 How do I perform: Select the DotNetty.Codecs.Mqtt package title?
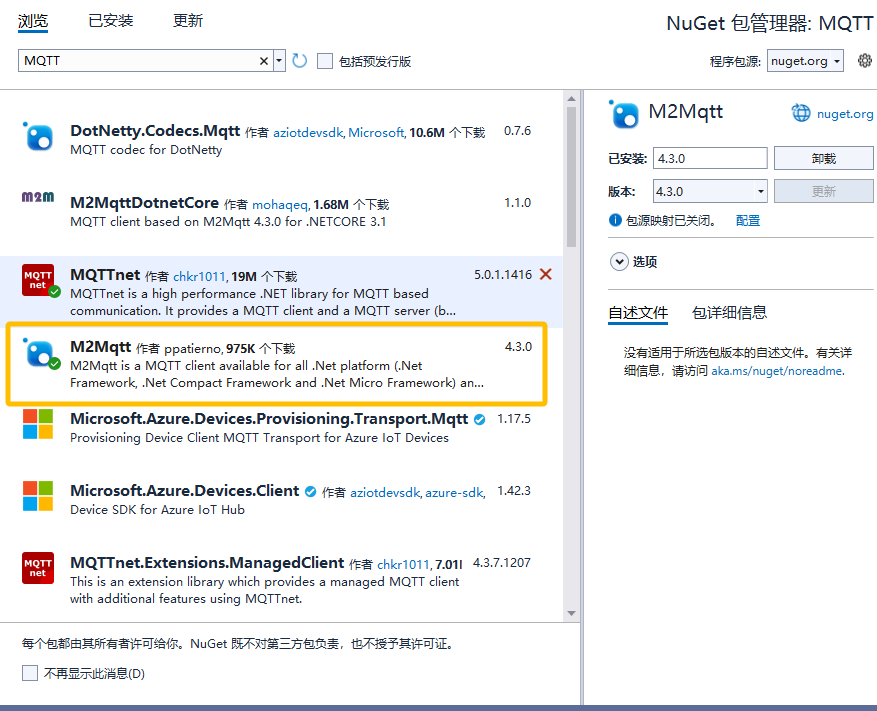[155, 131]
